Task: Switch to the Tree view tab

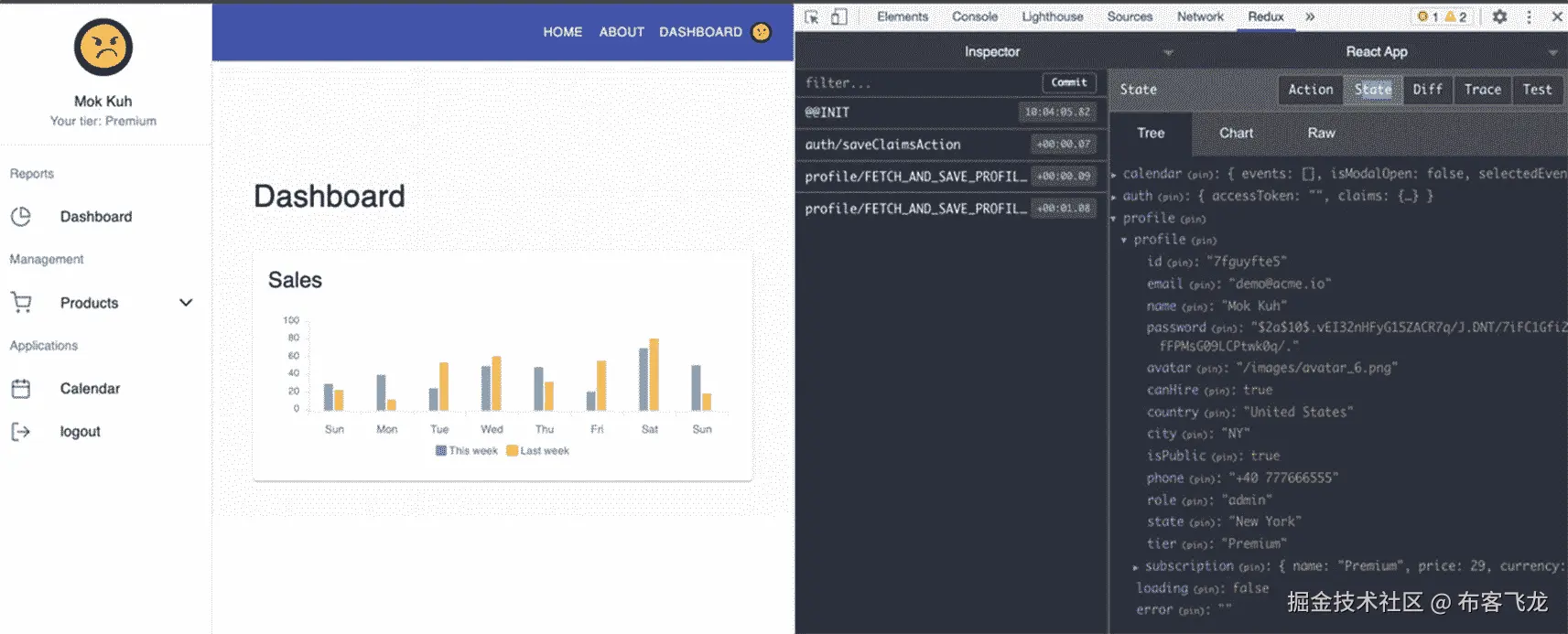Action: tap(1151, 134)
